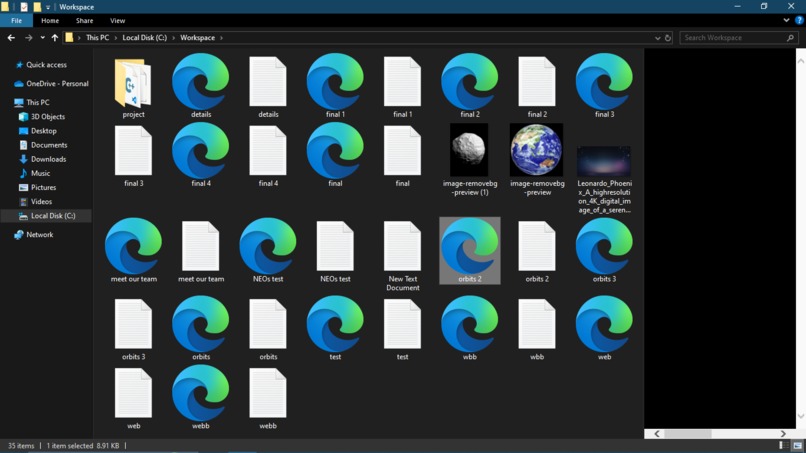Open the File menu
This screenshot has height=453, width=806.
(x=16, y=21)
